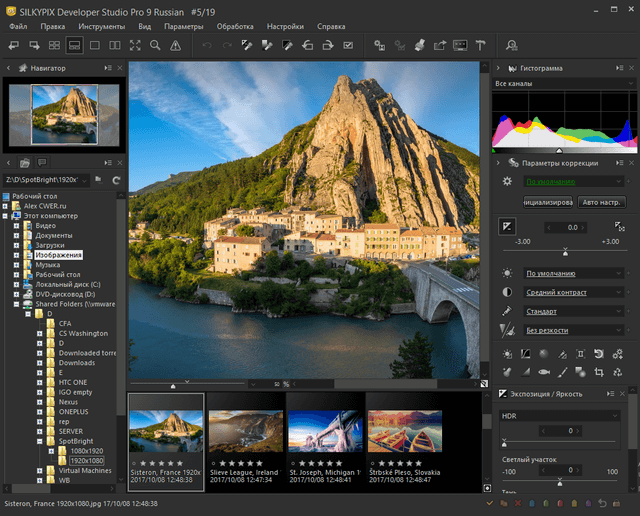The image size is (640, 516).
Task: Click the warning triangle highlight alert icon
Action: (176, 45)
